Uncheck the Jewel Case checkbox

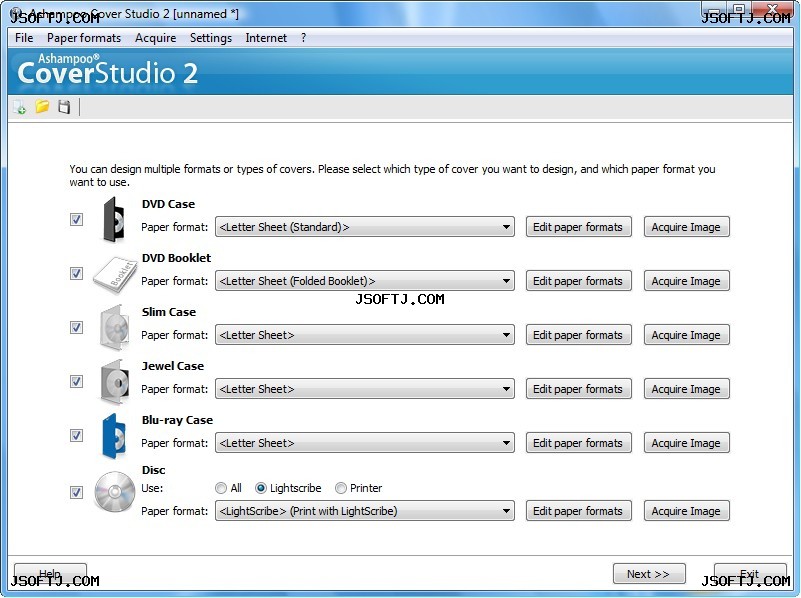(76, 381)
